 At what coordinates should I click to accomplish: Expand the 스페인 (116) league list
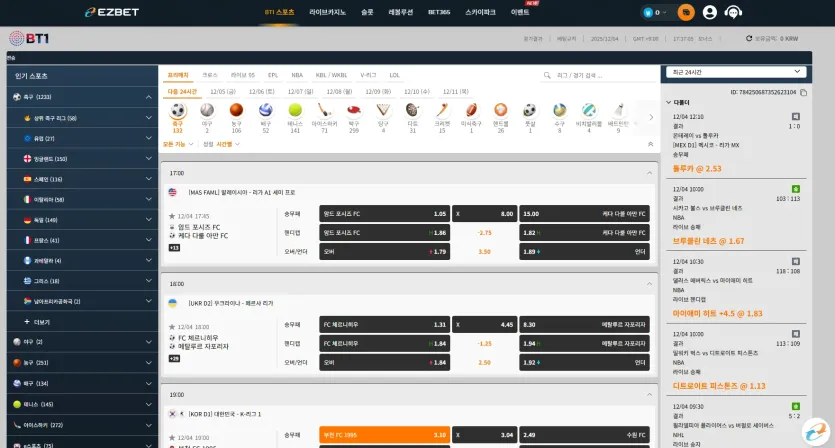149,179
